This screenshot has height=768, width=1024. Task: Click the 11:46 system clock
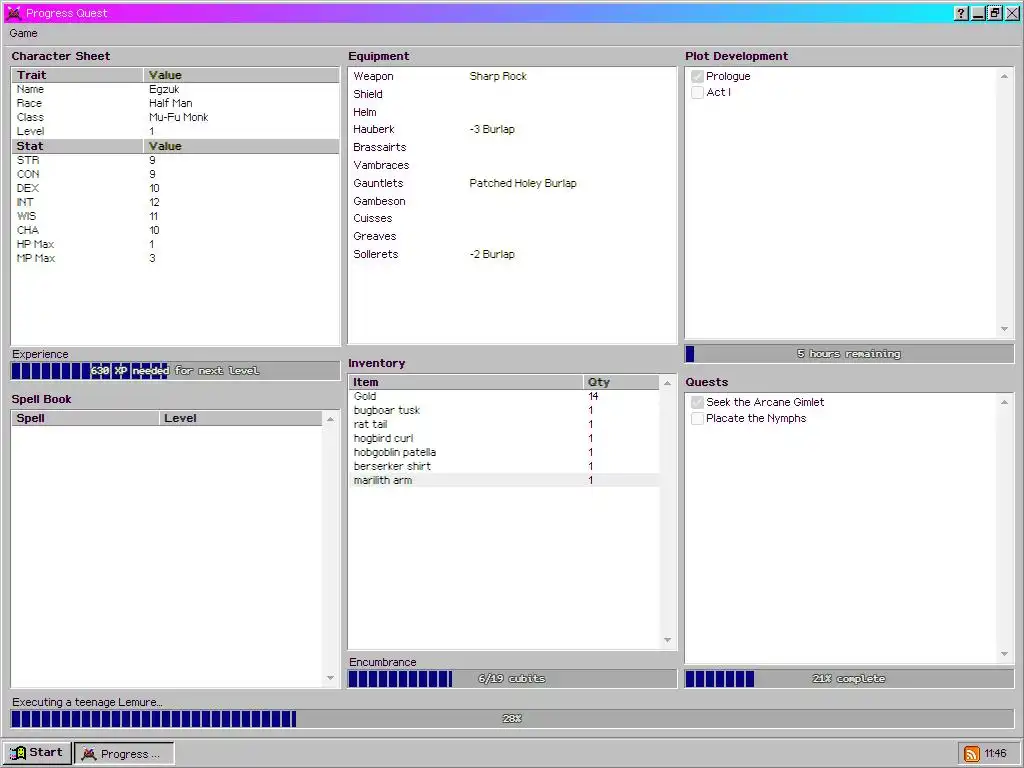point(995,754)
